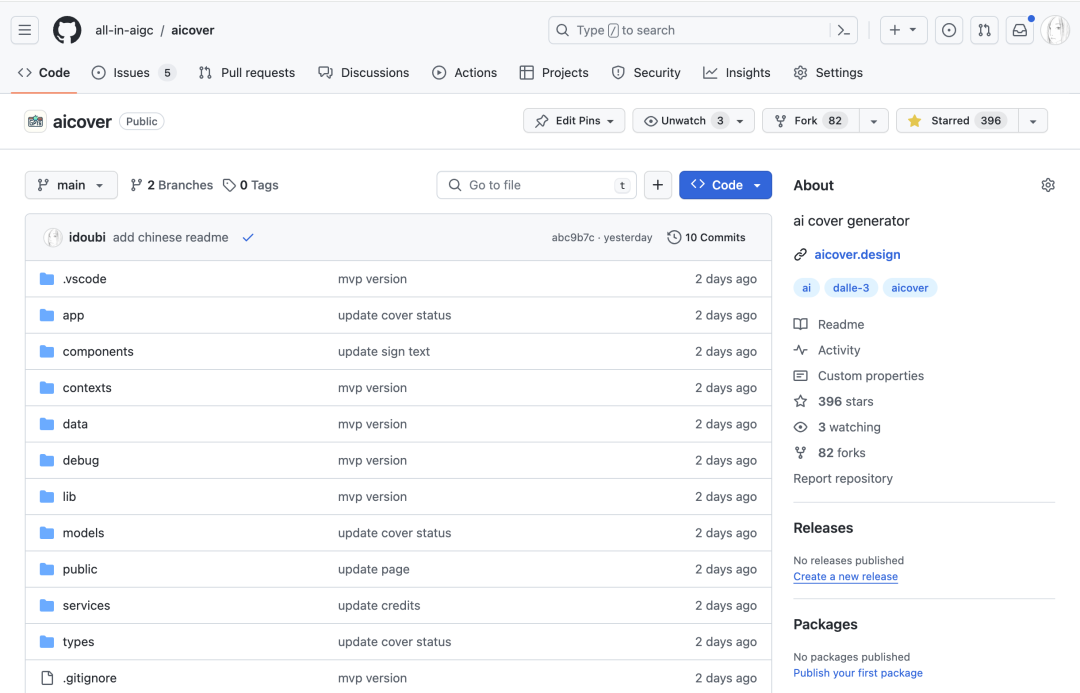
Task: Open the debug folder
Action: point(81,460)
